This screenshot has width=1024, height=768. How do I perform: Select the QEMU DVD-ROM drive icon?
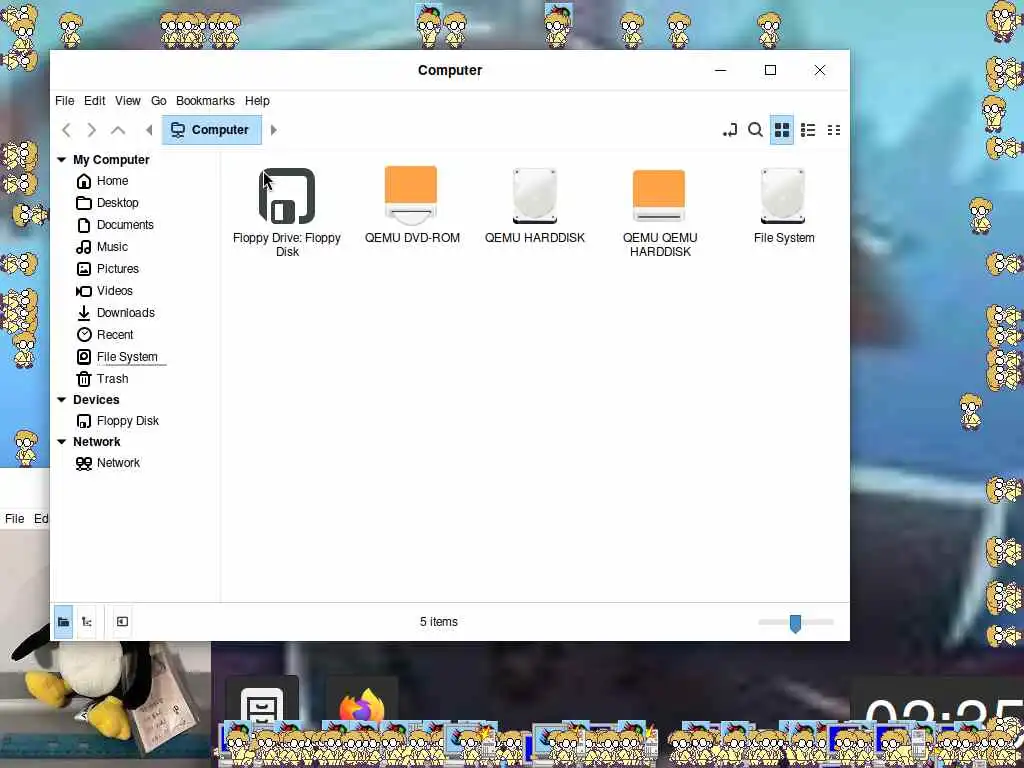point(411,195)
